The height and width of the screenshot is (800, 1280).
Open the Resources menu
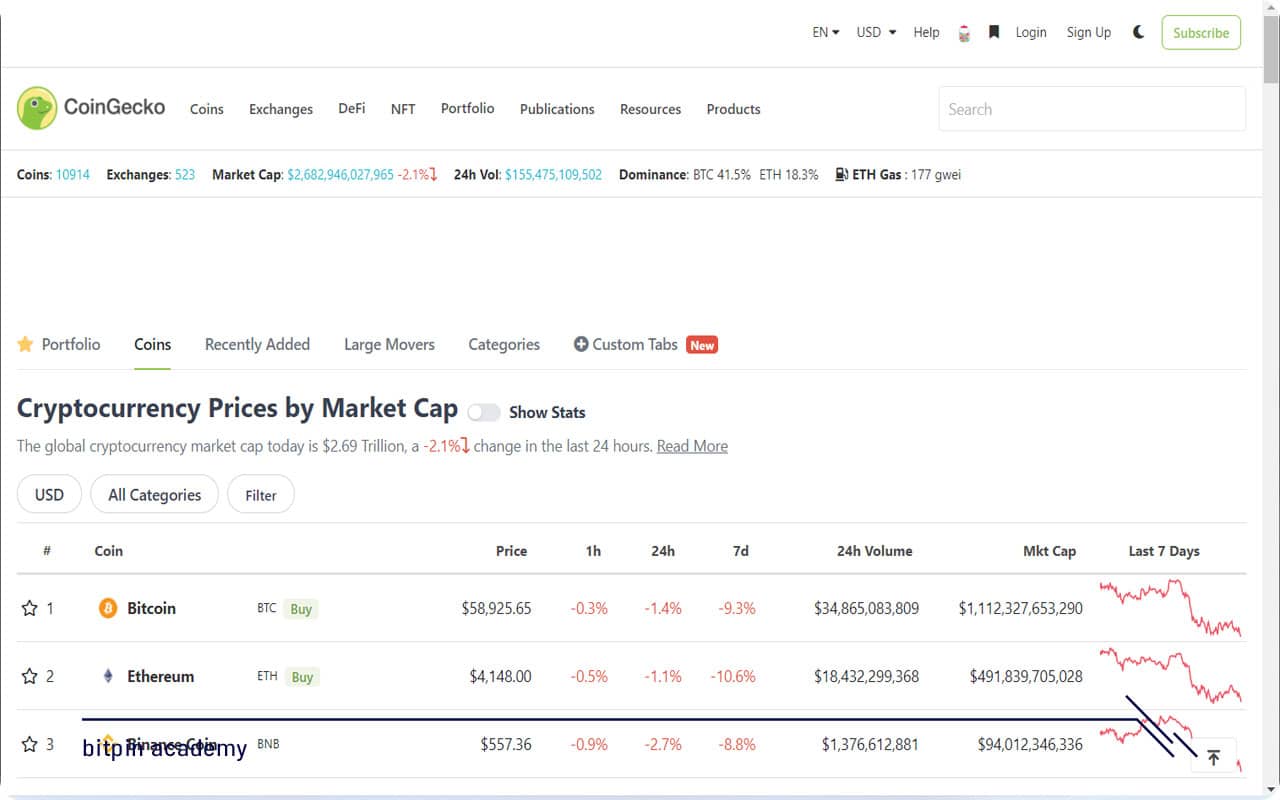(x=650, y=109)
